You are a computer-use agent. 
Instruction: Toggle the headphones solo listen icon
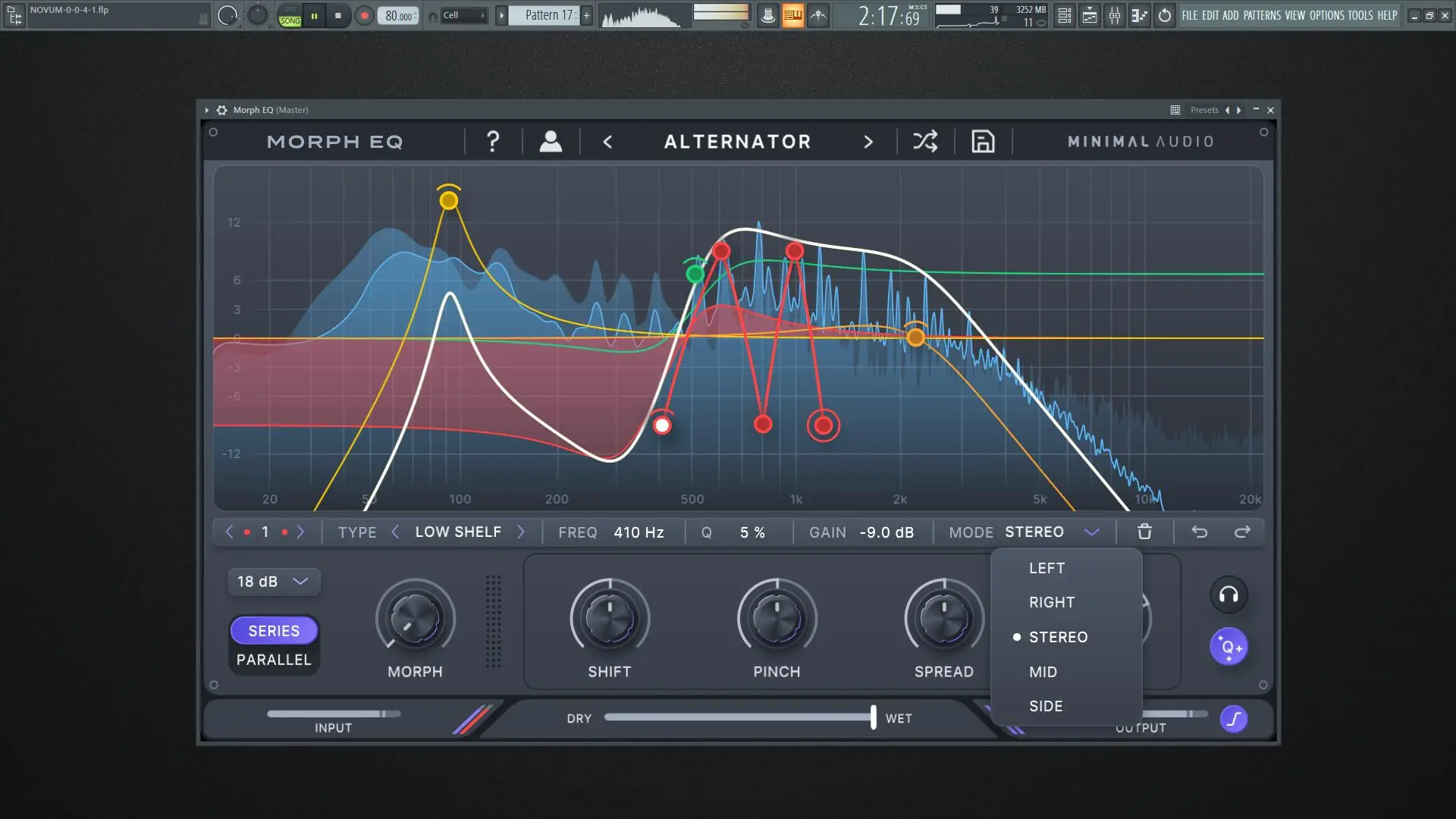[1228, 595]
